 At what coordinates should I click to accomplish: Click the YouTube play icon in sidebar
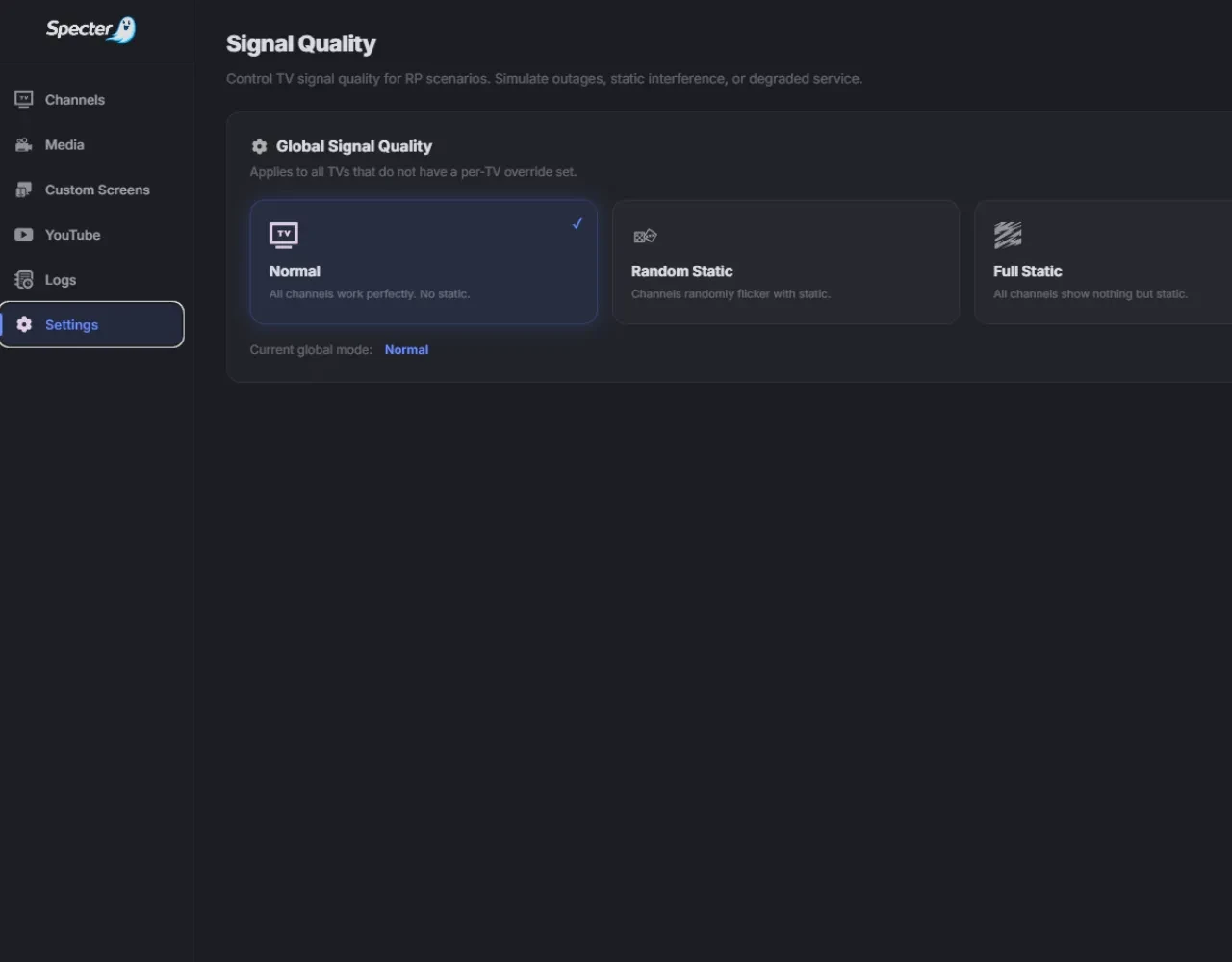[24, 235]
